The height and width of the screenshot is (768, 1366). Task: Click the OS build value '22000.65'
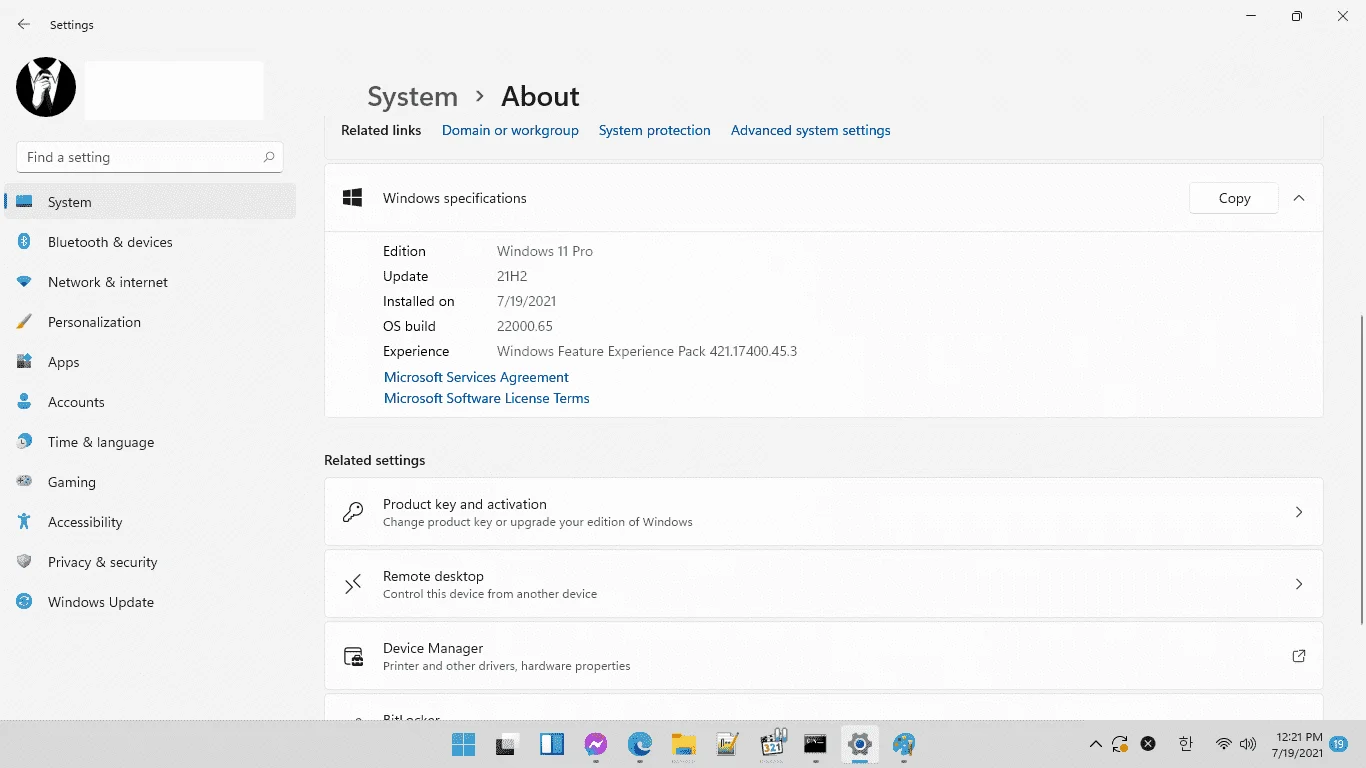pyautogui.click(x=525, y=326)
